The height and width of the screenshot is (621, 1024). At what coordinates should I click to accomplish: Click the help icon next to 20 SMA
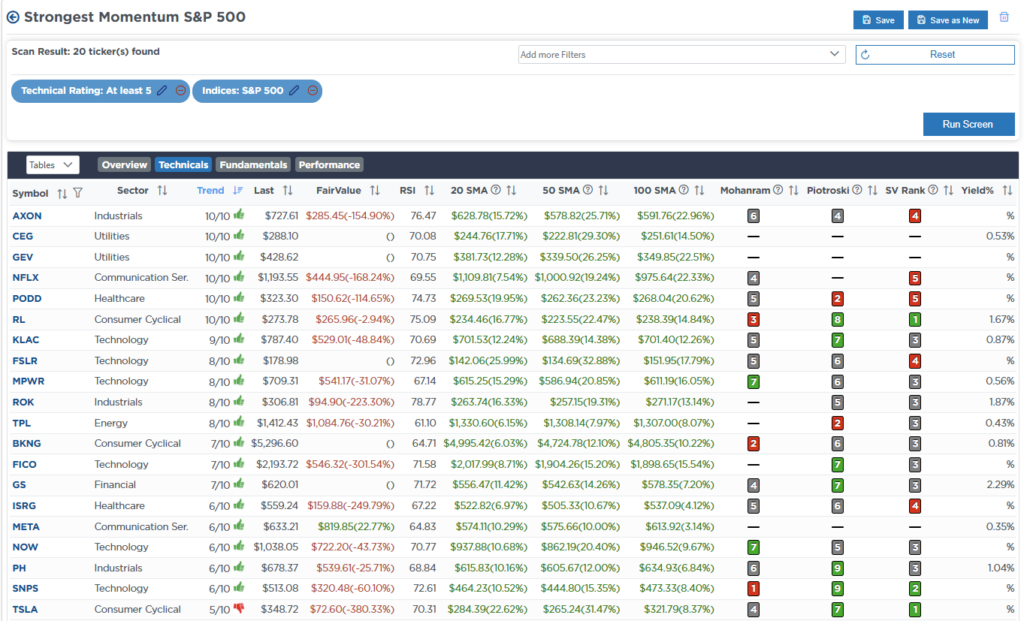tap(497, 191)
